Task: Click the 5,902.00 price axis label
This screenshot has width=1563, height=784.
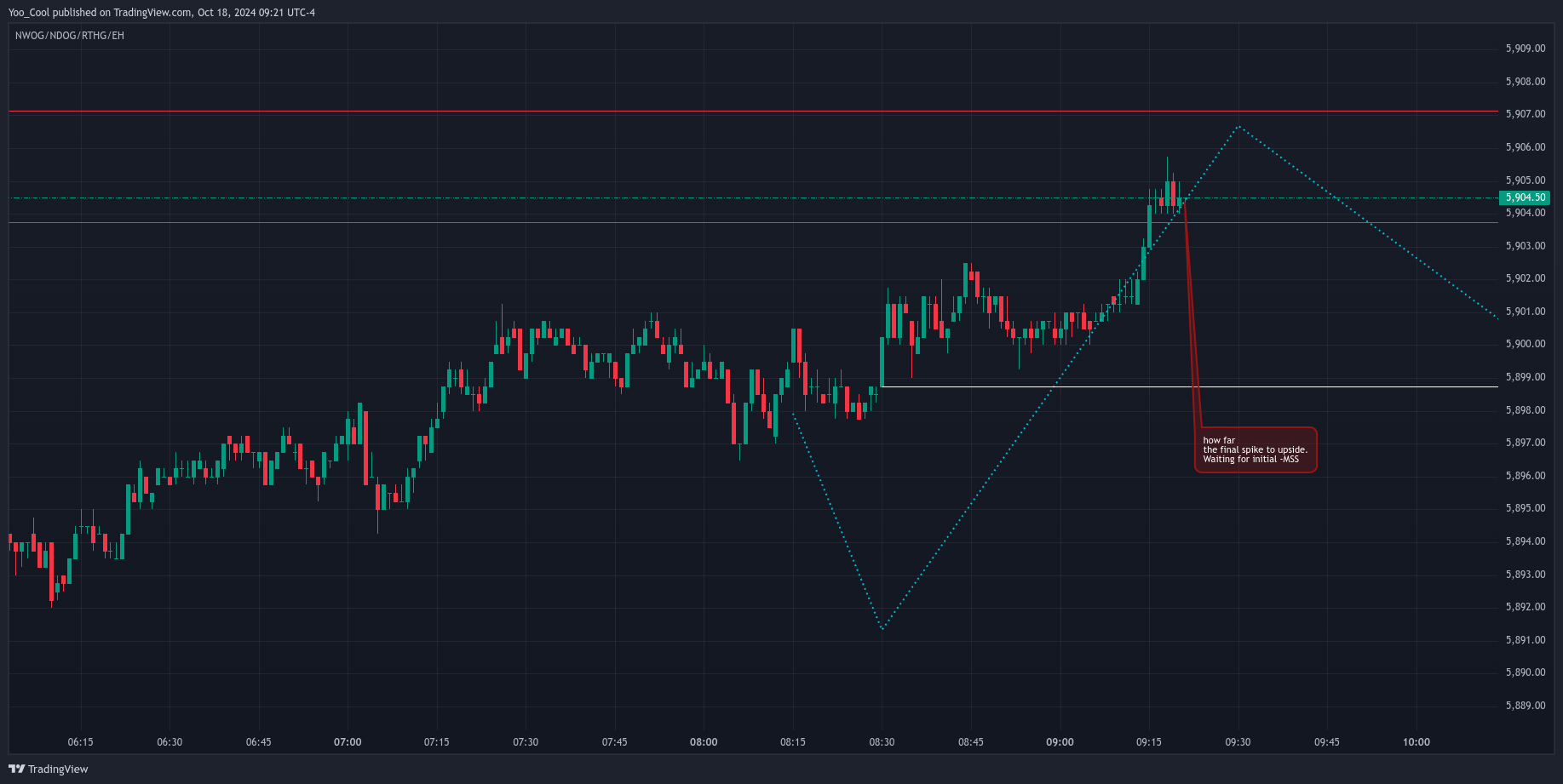Action: pyautogui.click(x=1526, y=278)
